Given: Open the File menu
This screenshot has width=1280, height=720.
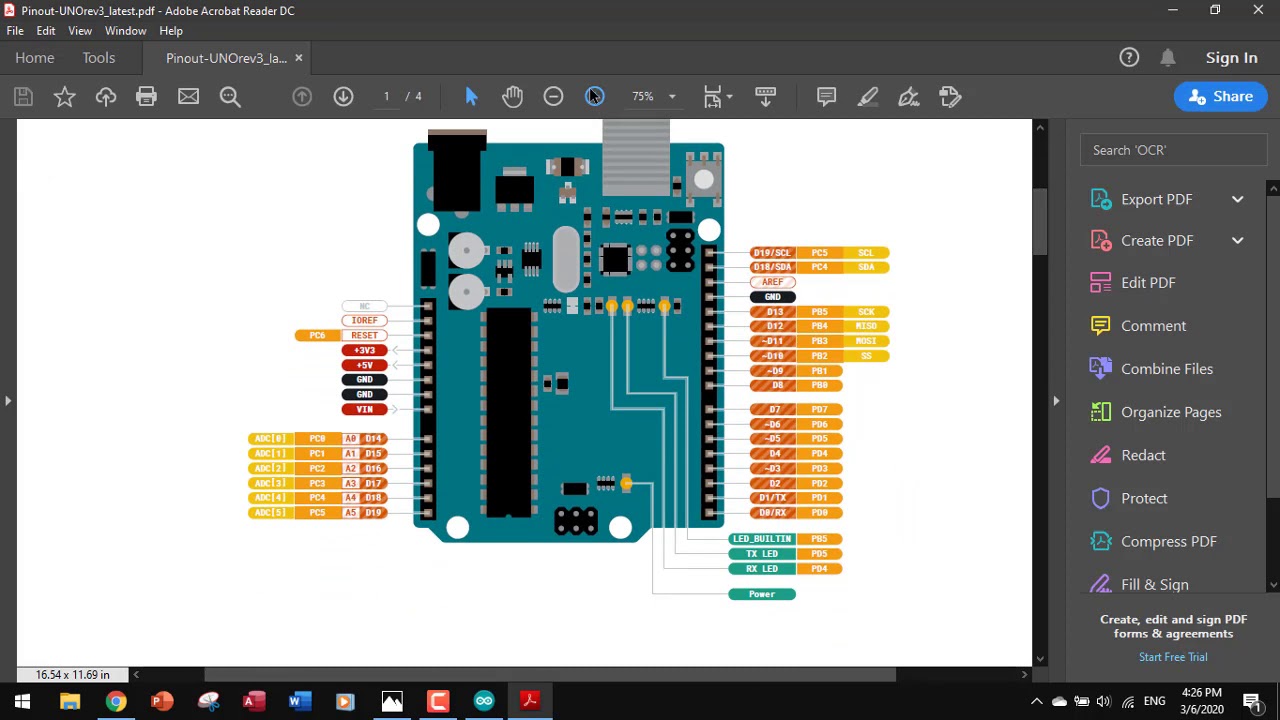Looking at the screenshot, I should (15, 31).
